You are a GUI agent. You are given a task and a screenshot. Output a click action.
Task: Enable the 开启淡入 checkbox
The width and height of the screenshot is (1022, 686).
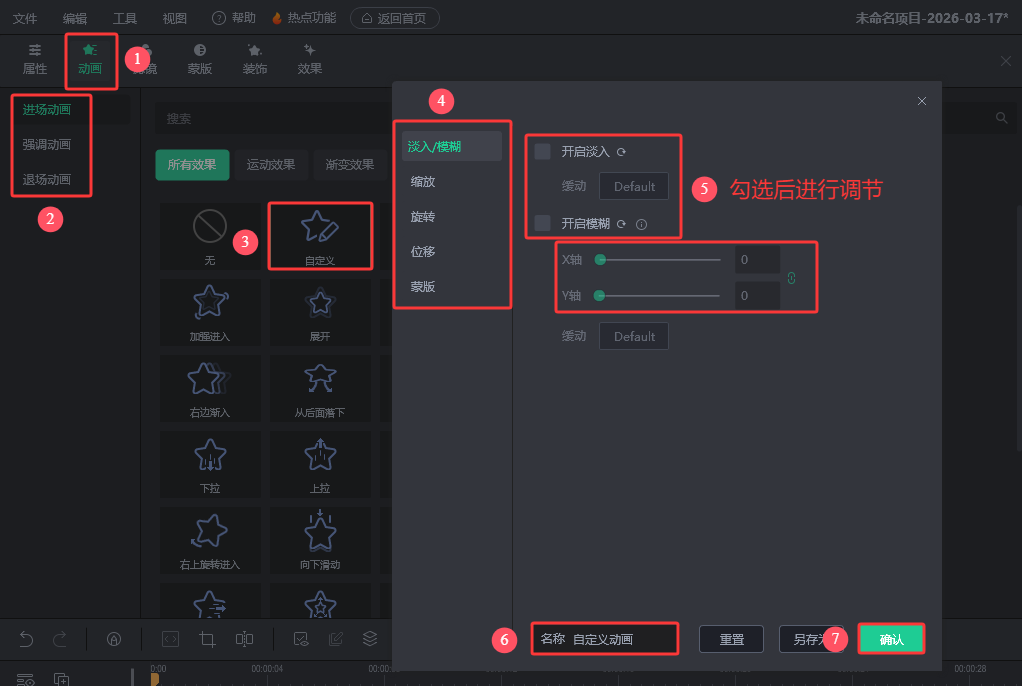pyautogui.click(x=543, y=152)
